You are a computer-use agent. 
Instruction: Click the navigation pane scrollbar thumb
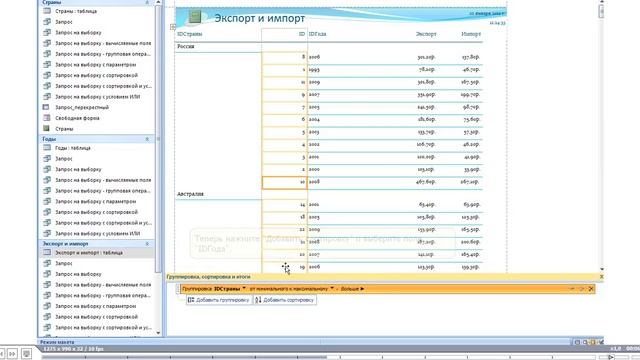[158, 139]
